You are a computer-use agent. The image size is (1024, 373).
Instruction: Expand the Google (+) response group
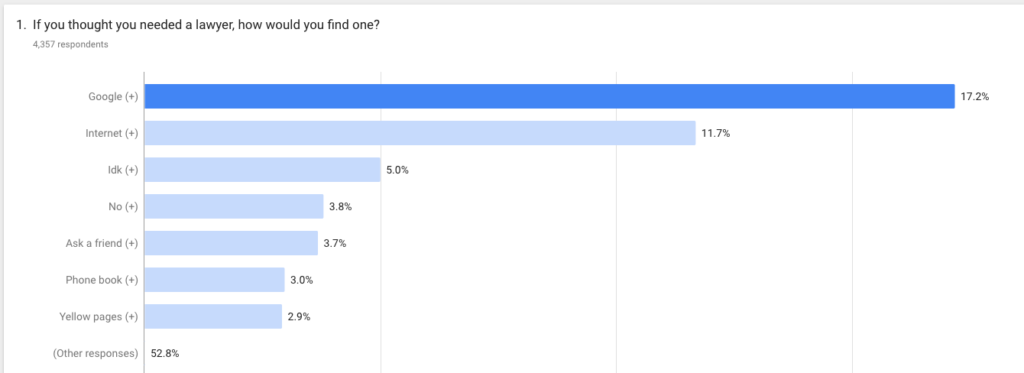pyautogui.click(x=113, y=97)
